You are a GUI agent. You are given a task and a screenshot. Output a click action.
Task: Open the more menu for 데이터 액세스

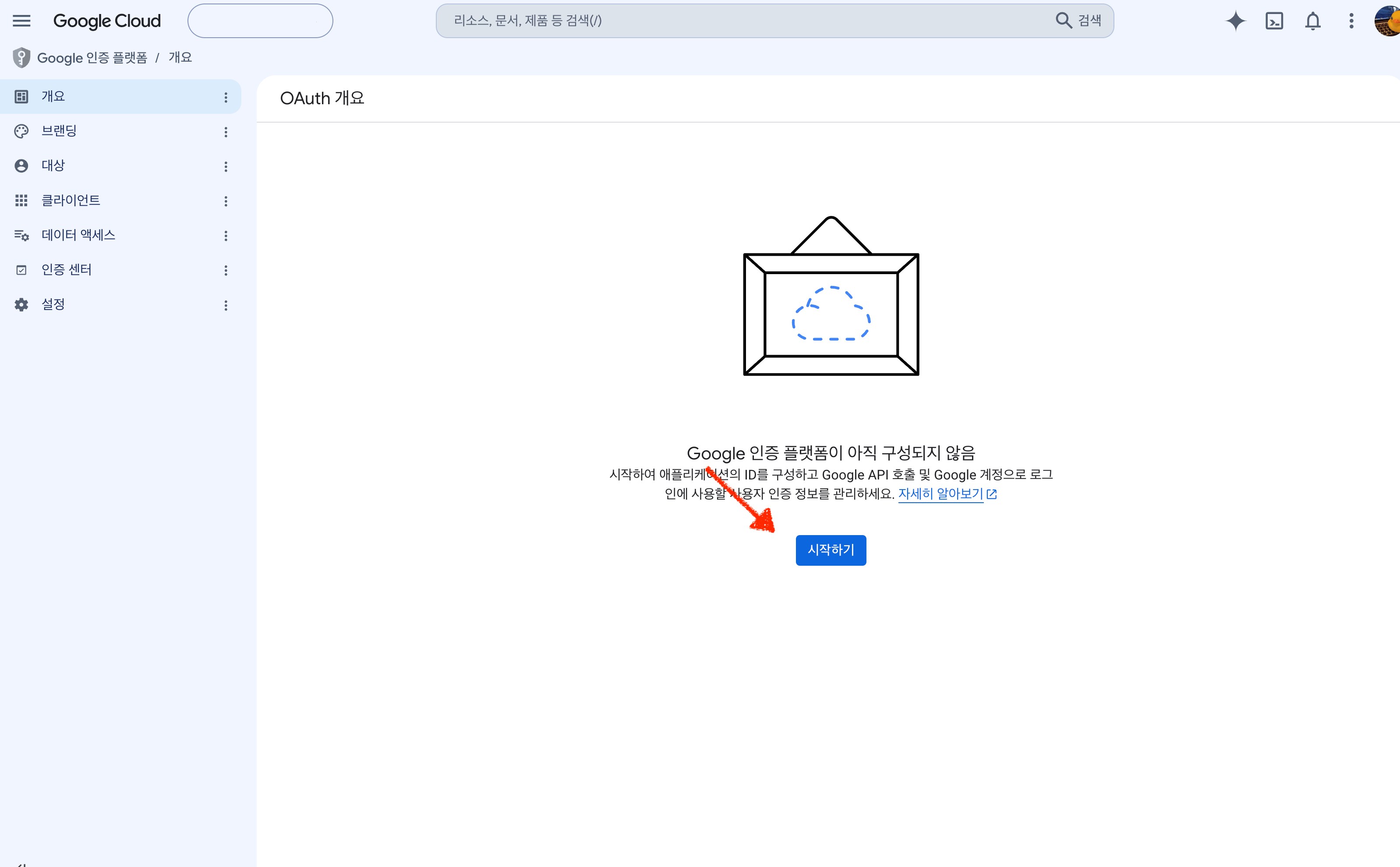(226, 236)
